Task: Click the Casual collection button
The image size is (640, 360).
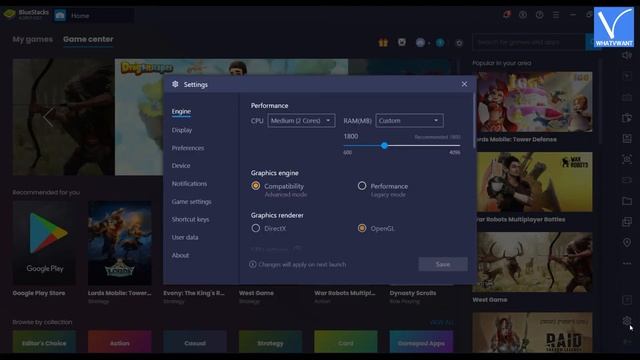Action: tap(195, 343)
